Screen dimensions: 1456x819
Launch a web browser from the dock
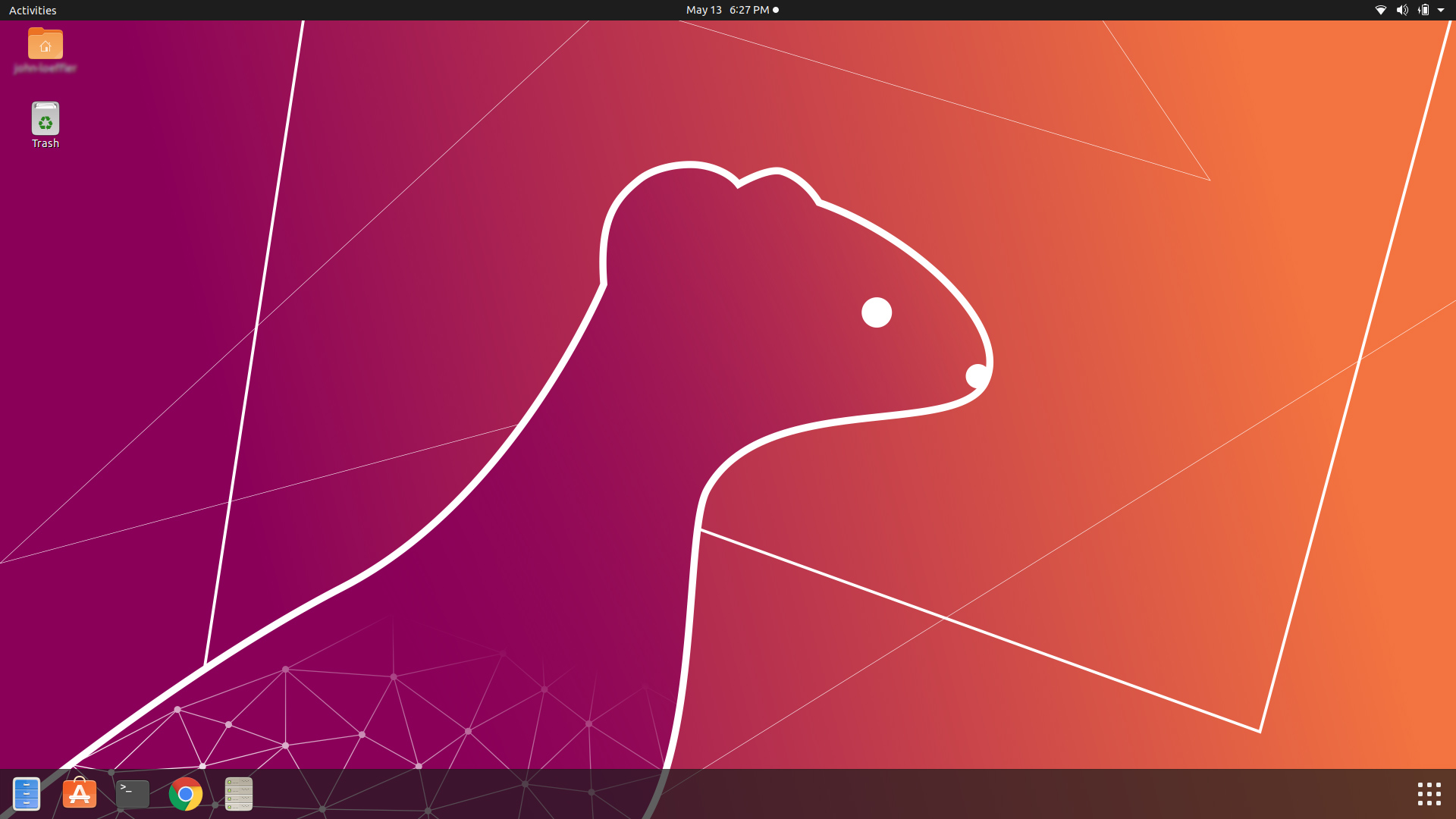pyautogui.click(x=185, y=794)
